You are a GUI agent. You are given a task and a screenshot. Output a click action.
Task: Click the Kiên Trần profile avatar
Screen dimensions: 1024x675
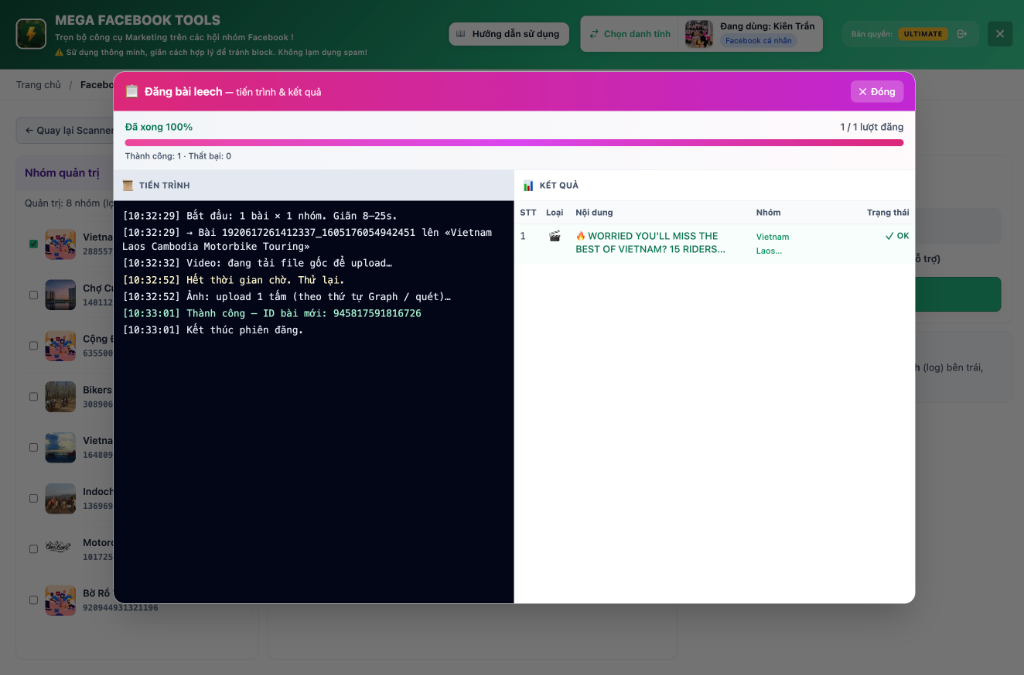coord(698,34)
